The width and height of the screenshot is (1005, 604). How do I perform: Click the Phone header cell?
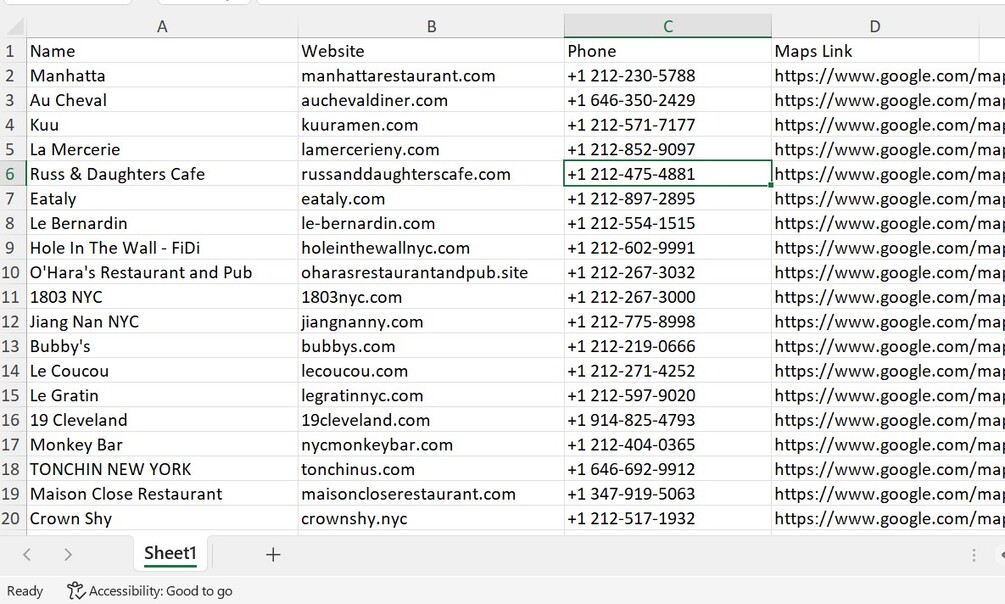[x=668, y=51]
